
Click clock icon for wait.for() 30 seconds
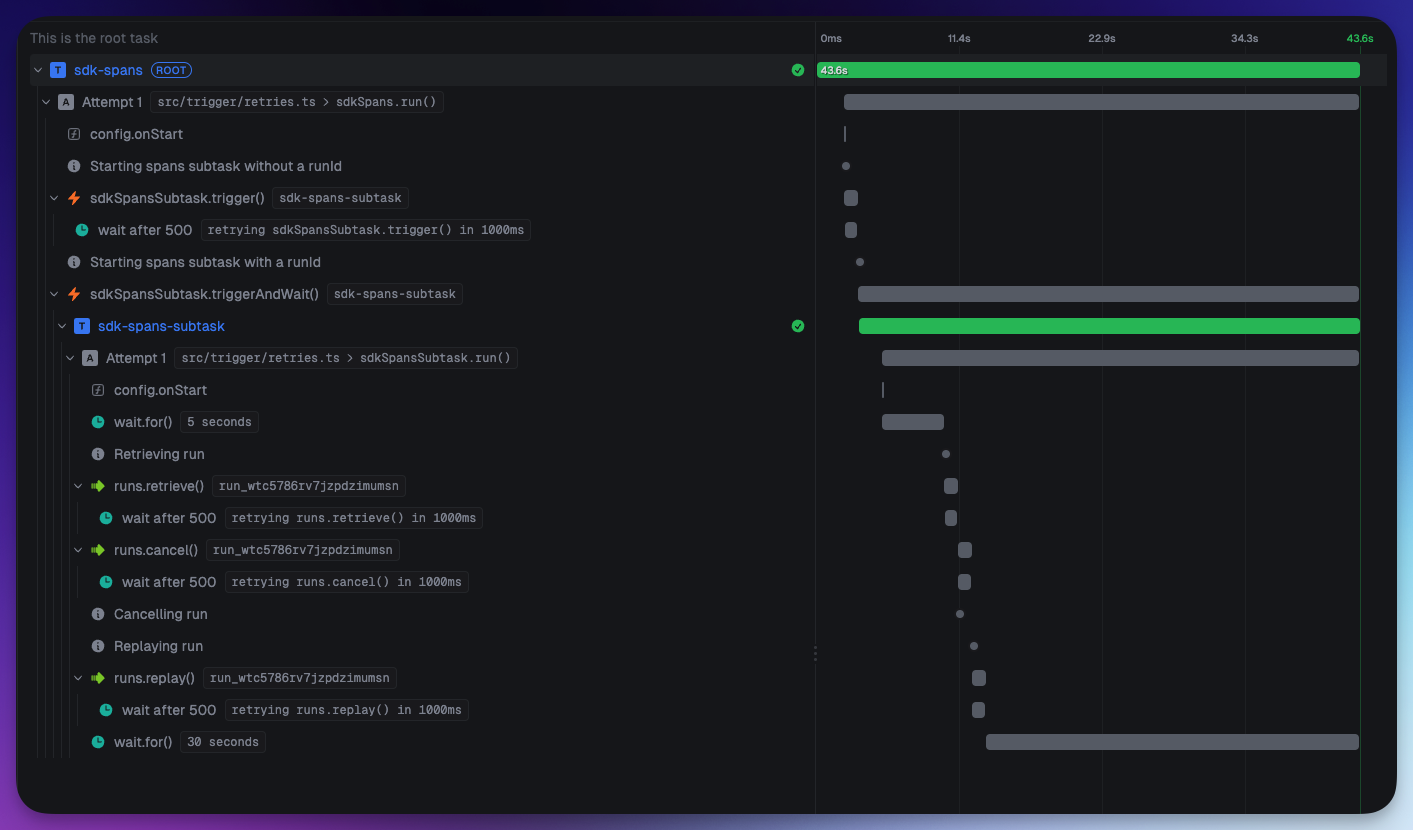coord(98,742)
